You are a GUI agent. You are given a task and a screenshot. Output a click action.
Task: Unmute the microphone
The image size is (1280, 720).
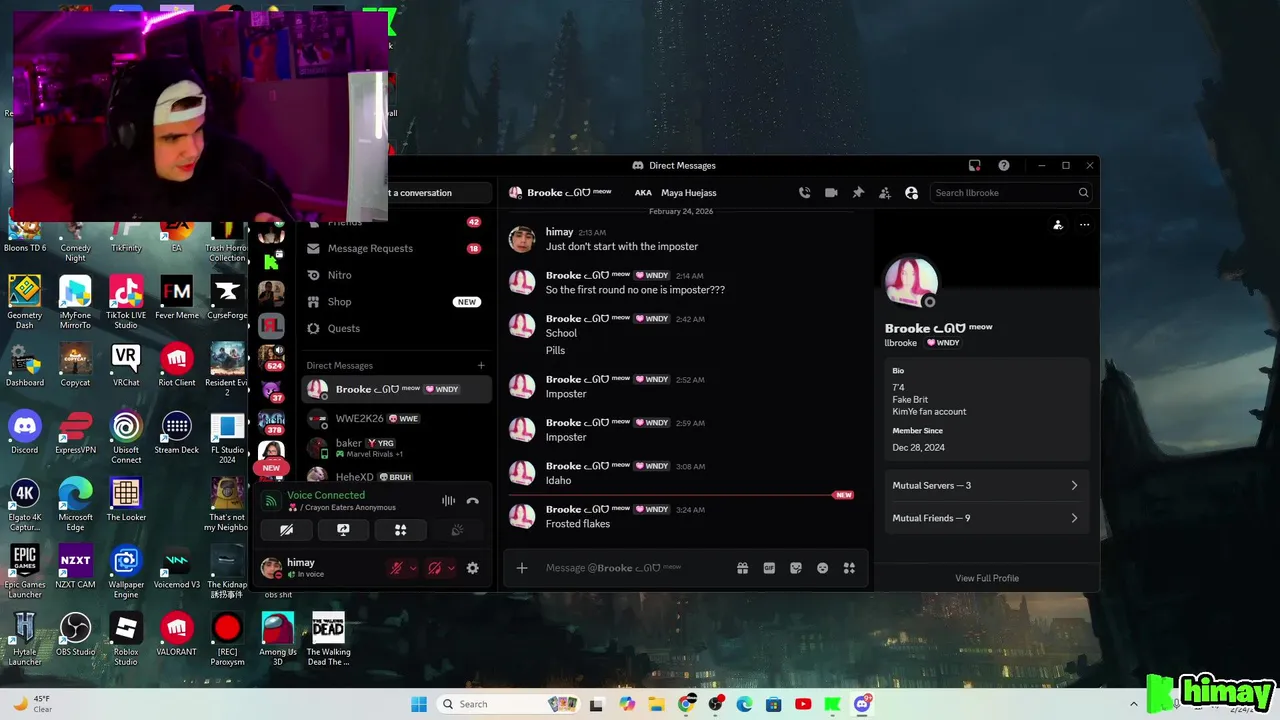pyautogui.click(x=396, y=568)
